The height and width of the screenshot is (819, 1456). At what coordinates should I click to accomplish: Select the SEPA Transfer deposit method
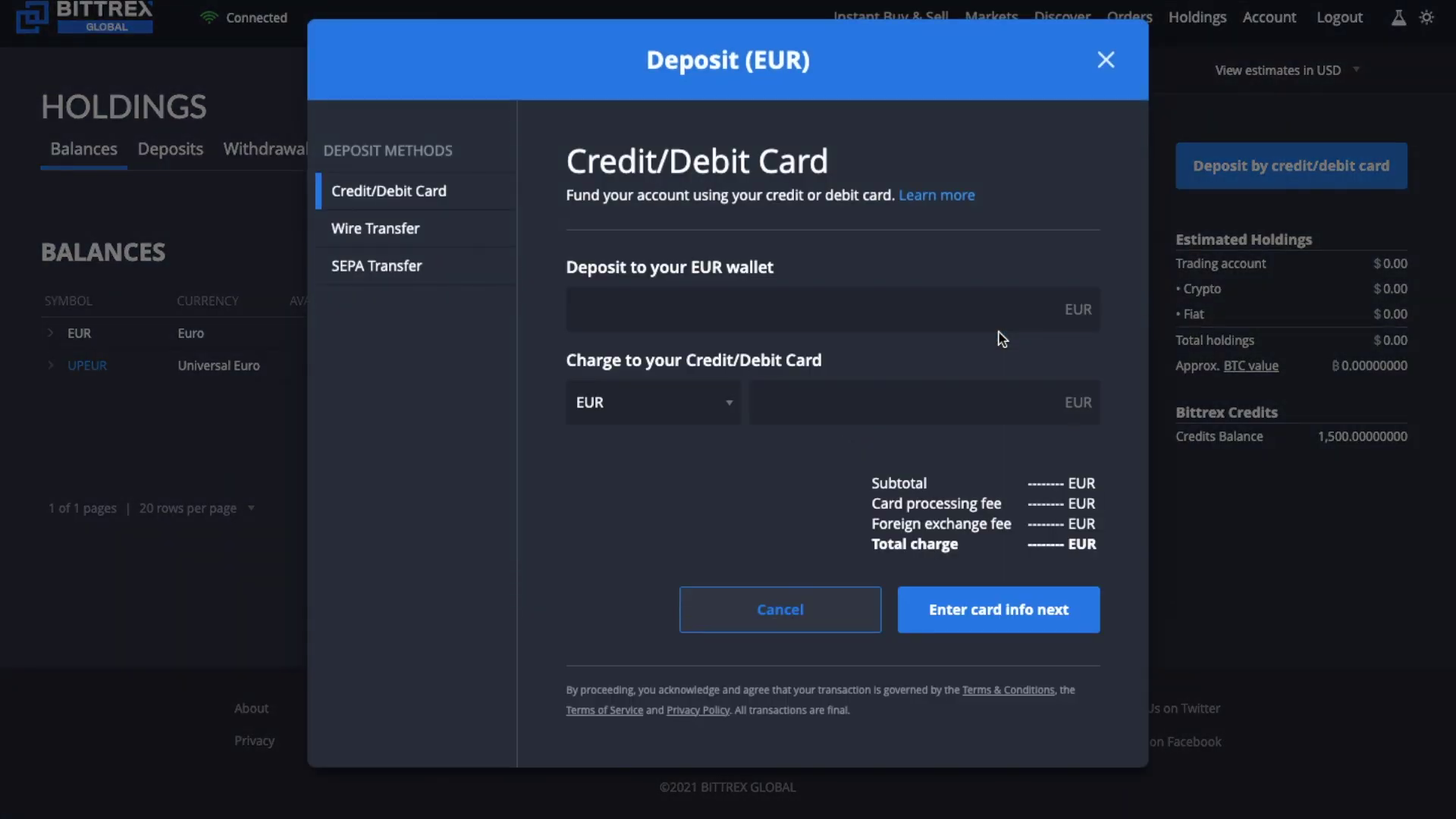coord(377,265)
